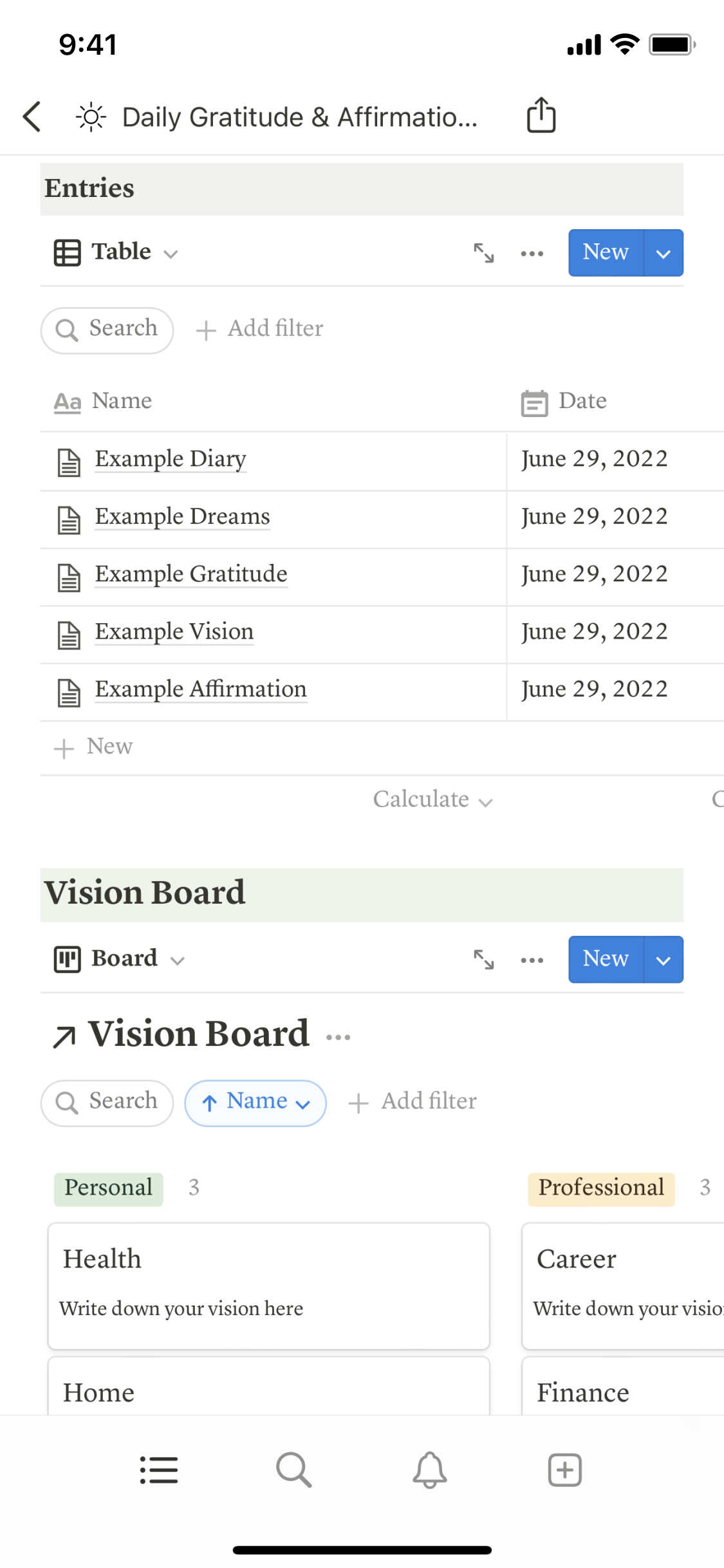Tap the Search field in Entries table

pos(107,330)
